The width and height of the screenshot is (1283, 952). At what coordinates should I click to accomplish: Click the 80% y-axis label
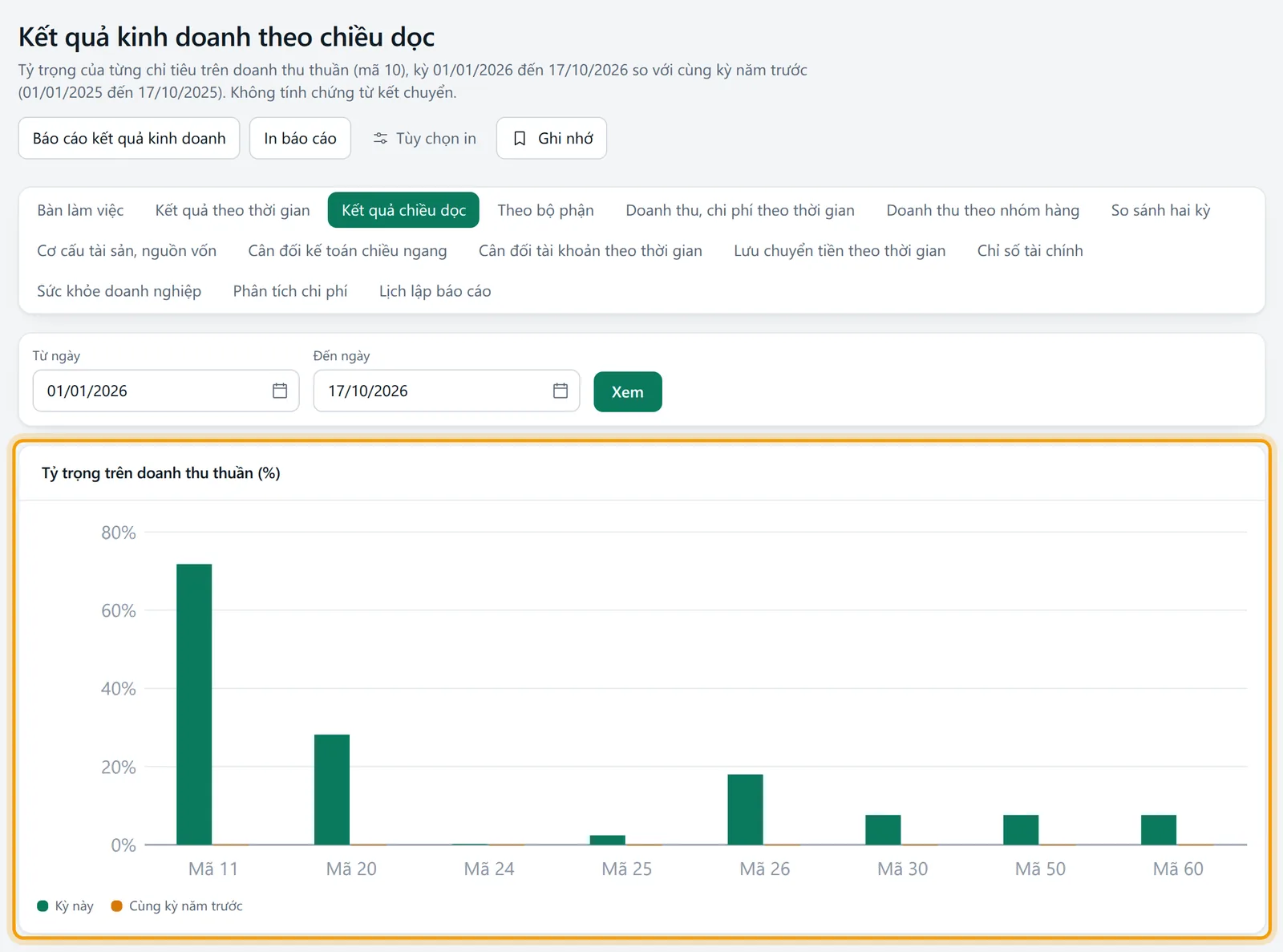(x=119, y=533)
